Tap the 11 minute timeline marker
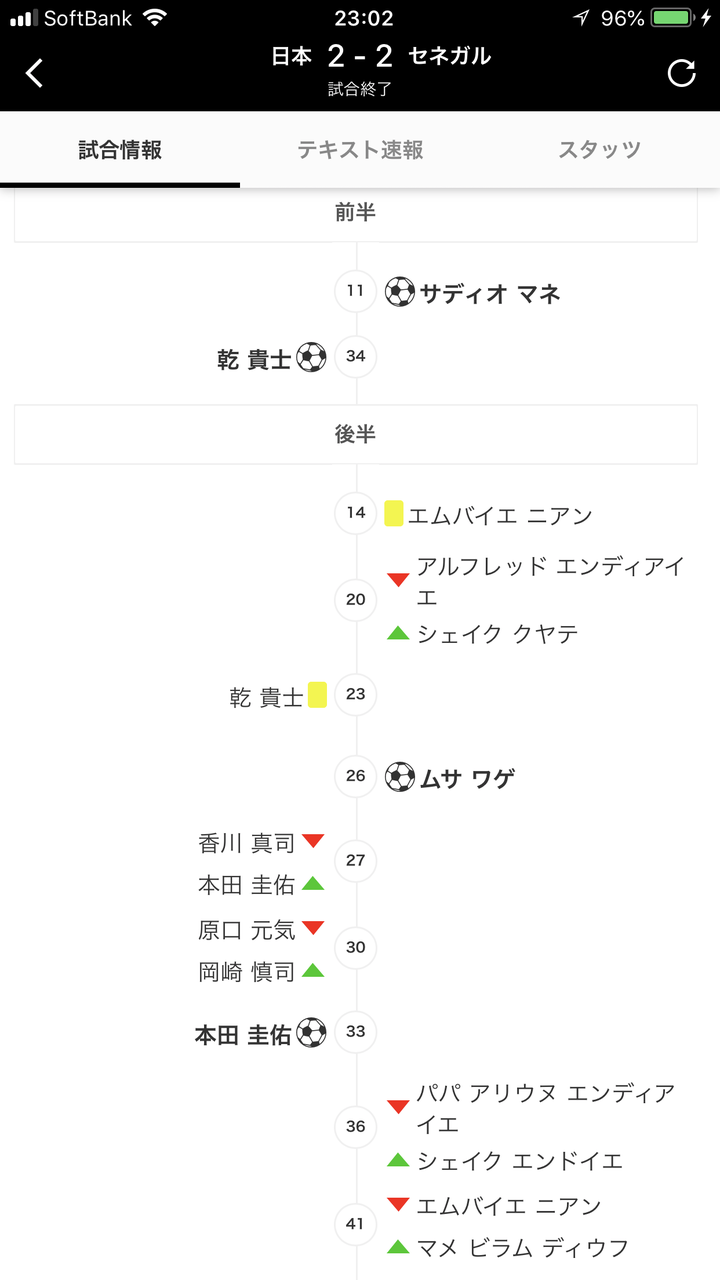The image size is (720, 1280). (355, 292)
